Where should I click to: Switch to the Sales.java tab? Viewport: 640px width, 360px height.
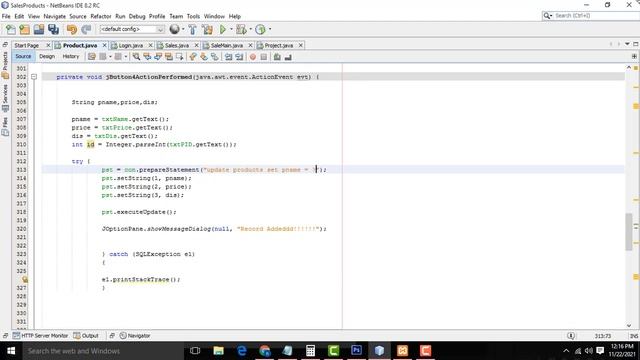[x=177, y=45]
